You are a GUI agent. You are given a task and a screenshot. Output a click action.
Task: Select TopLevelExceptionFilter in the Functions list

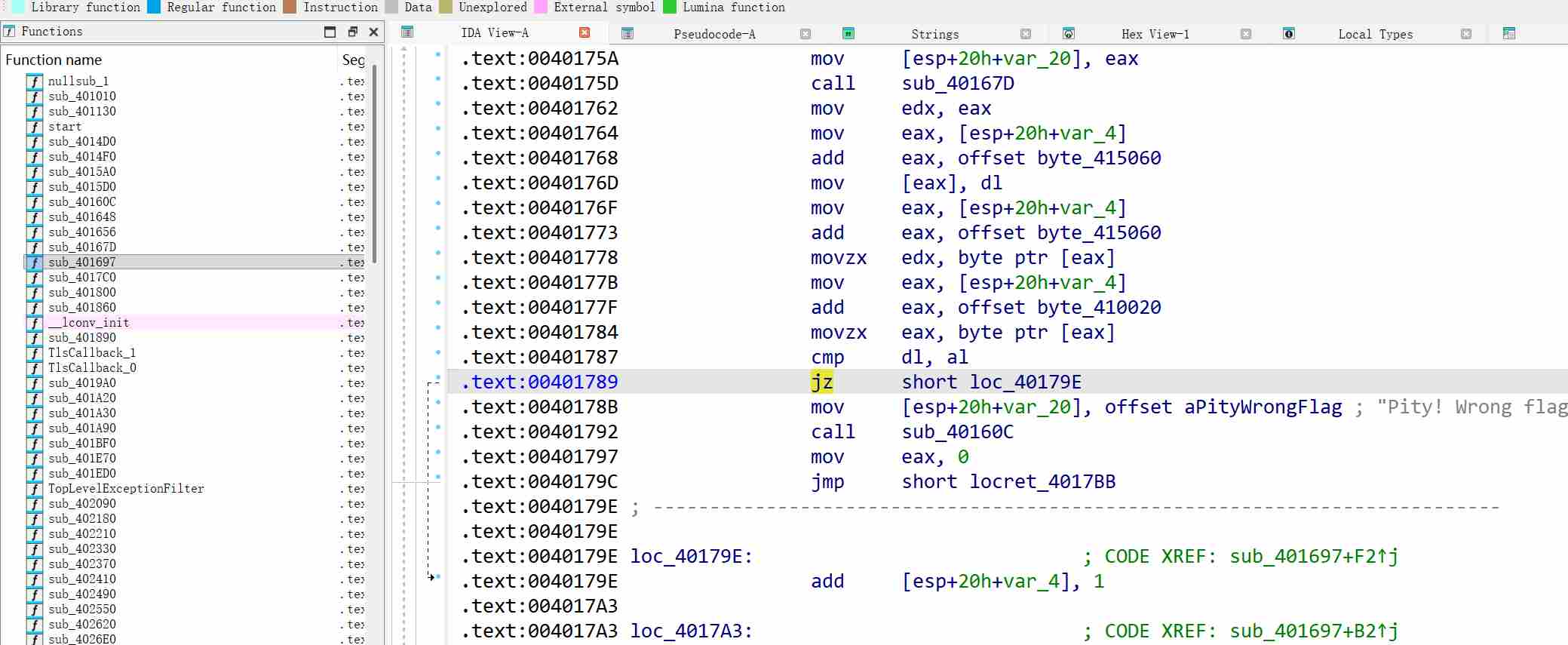[126, 489]
